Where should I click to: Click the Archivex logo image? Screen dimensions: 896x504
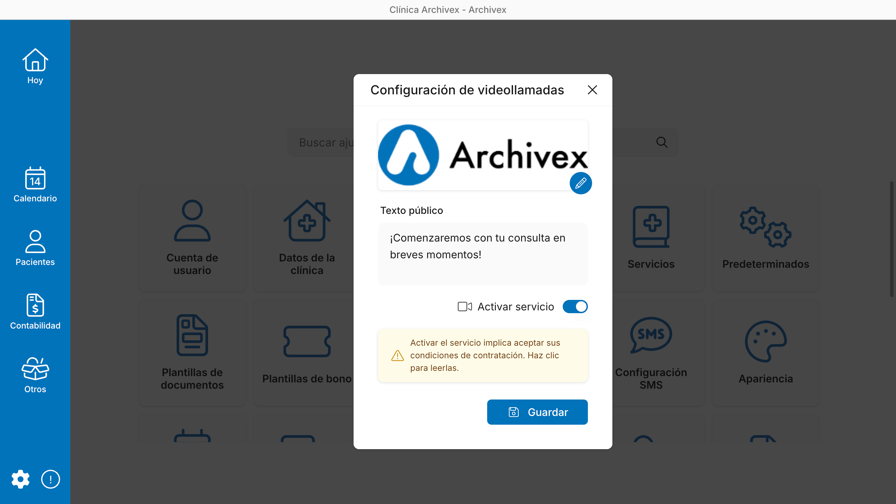pos(482,155)
